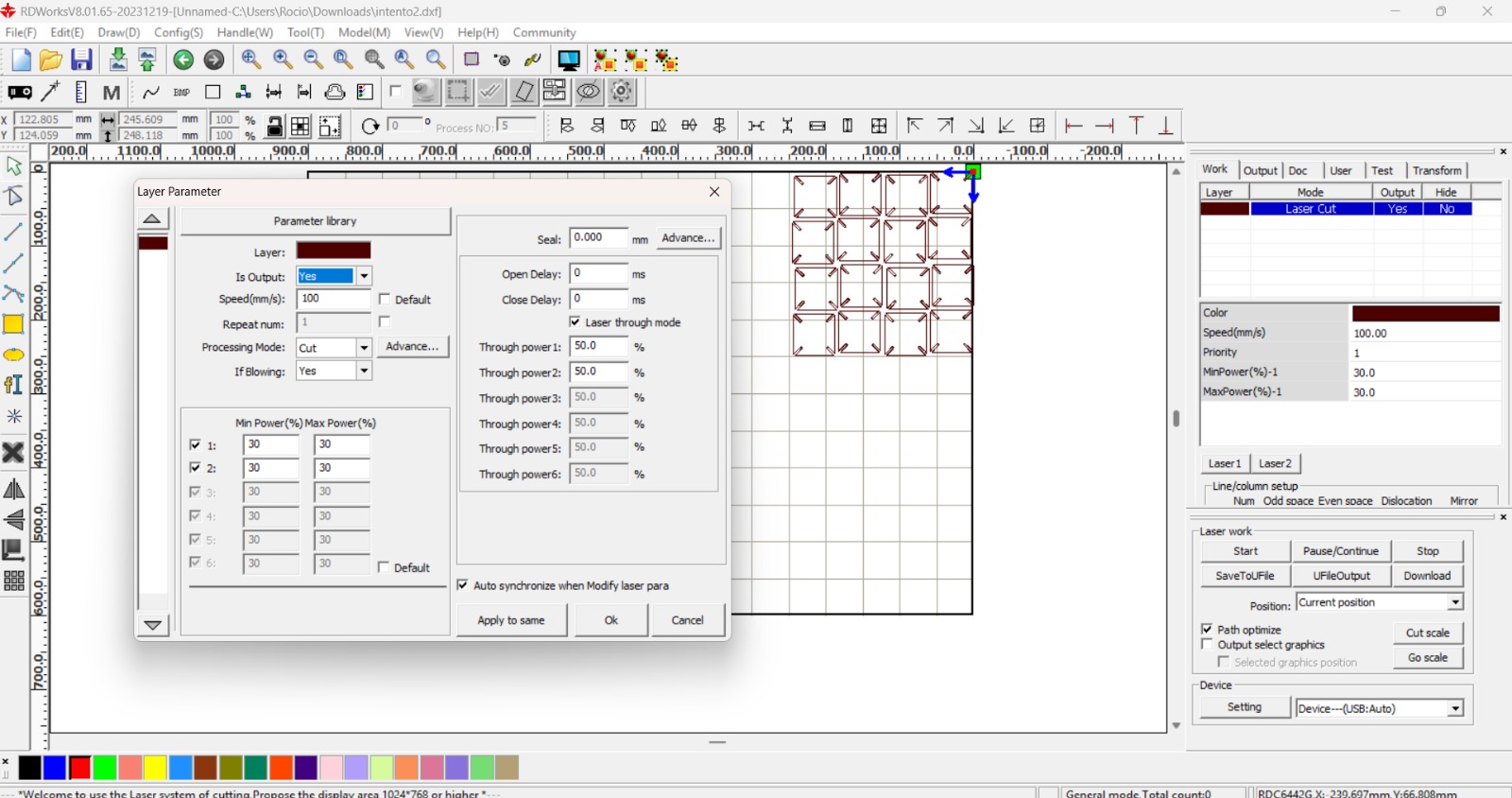Open the Is Output dropdown
1512x798 pixels.
[364, 276]
